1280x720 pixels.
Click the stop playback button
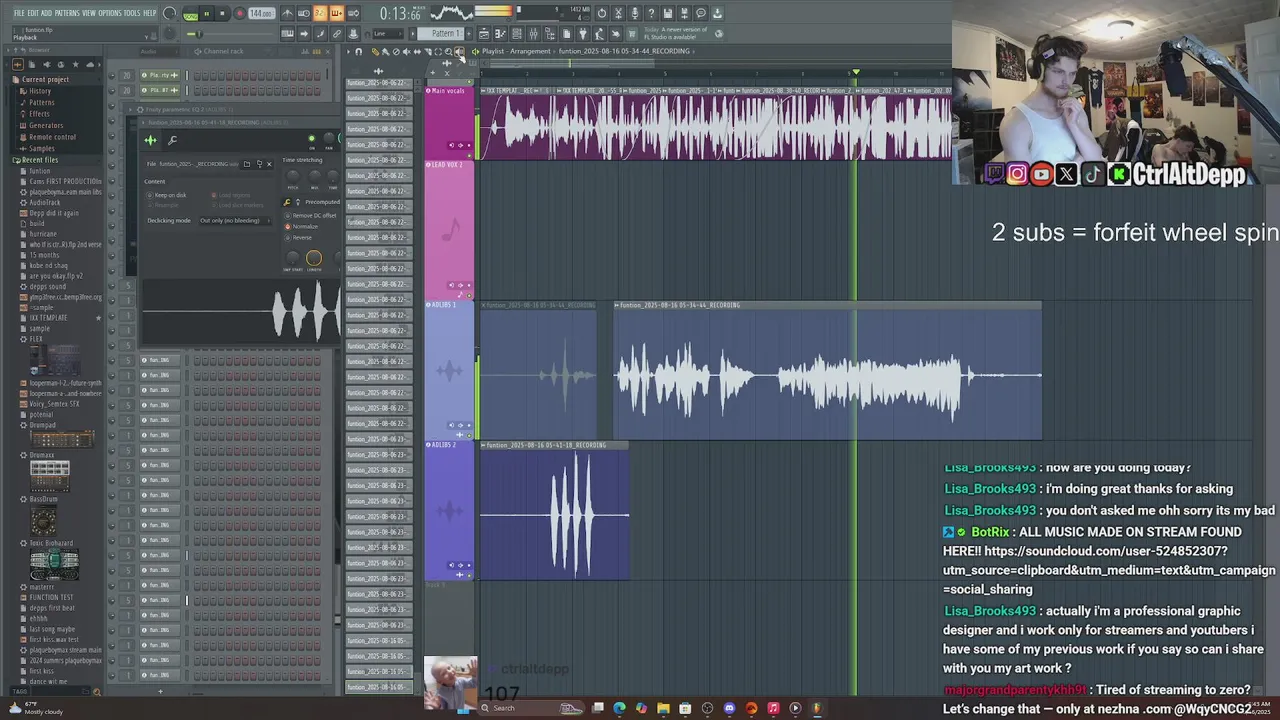point(222,14)
